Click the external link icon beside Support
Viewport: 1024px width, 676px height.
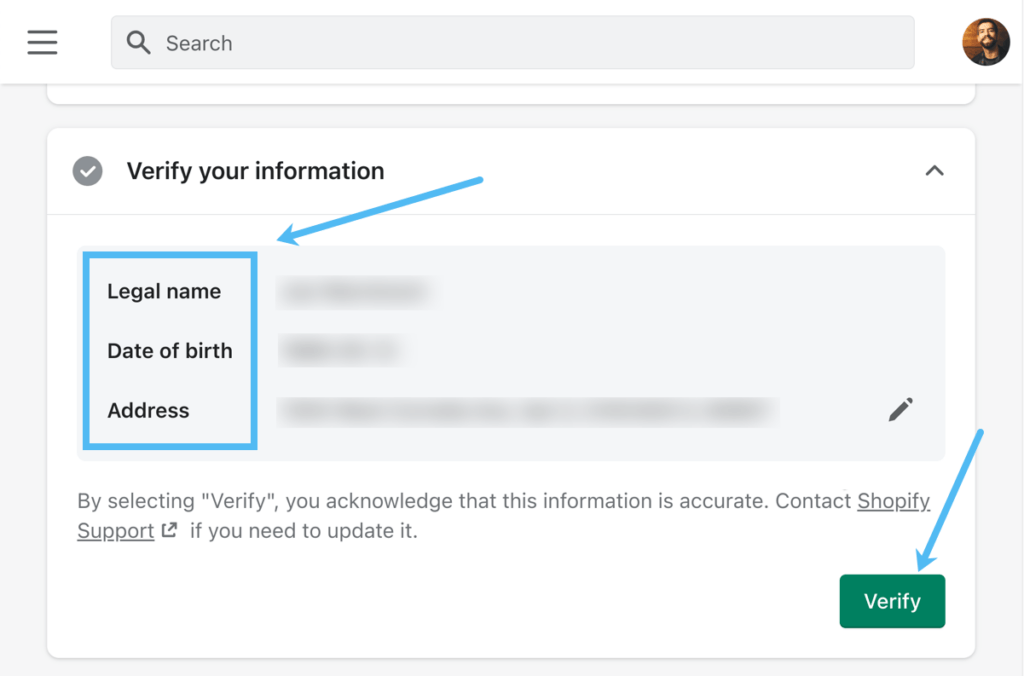169,531
